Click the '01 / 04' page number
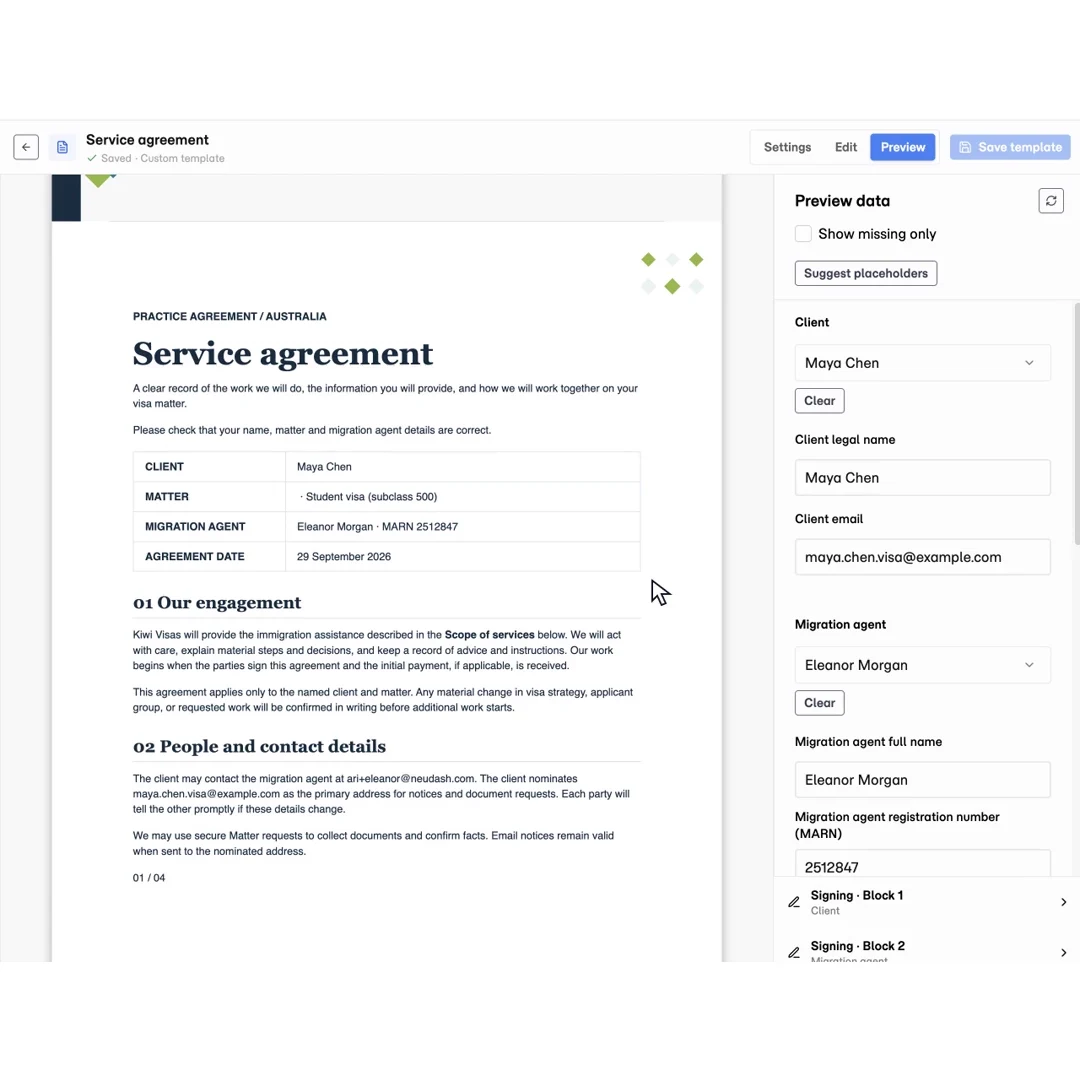The image size is (1080, 1080). (x=149, y=878)
